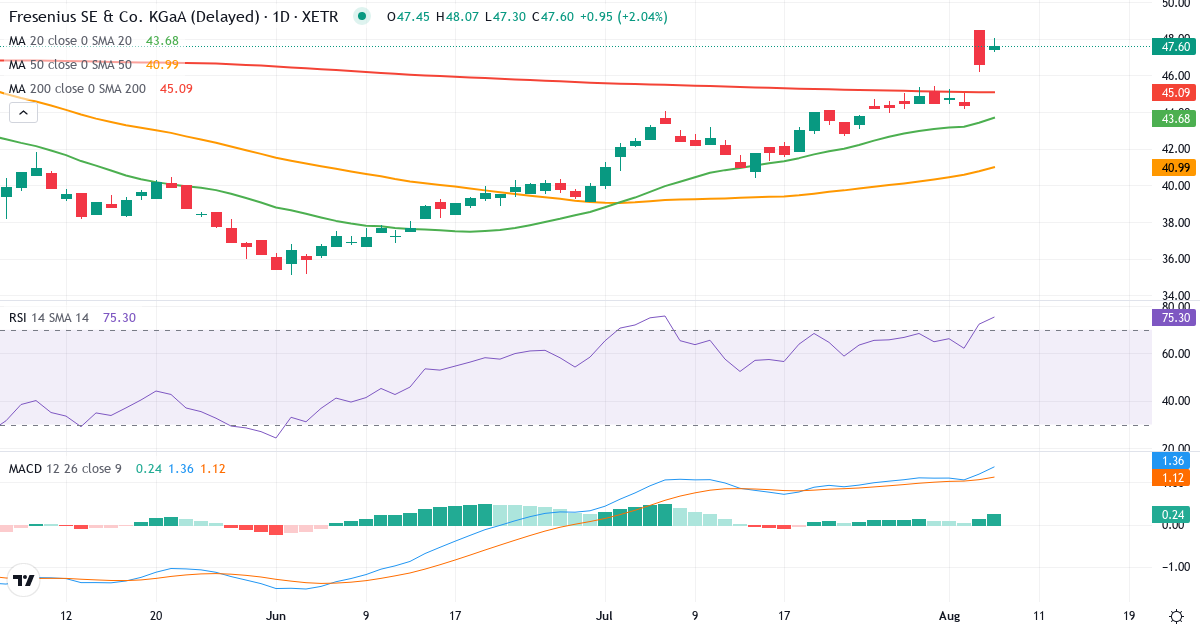
Task: Click the large red gap-up candlestick
Action: pos(979,49)
